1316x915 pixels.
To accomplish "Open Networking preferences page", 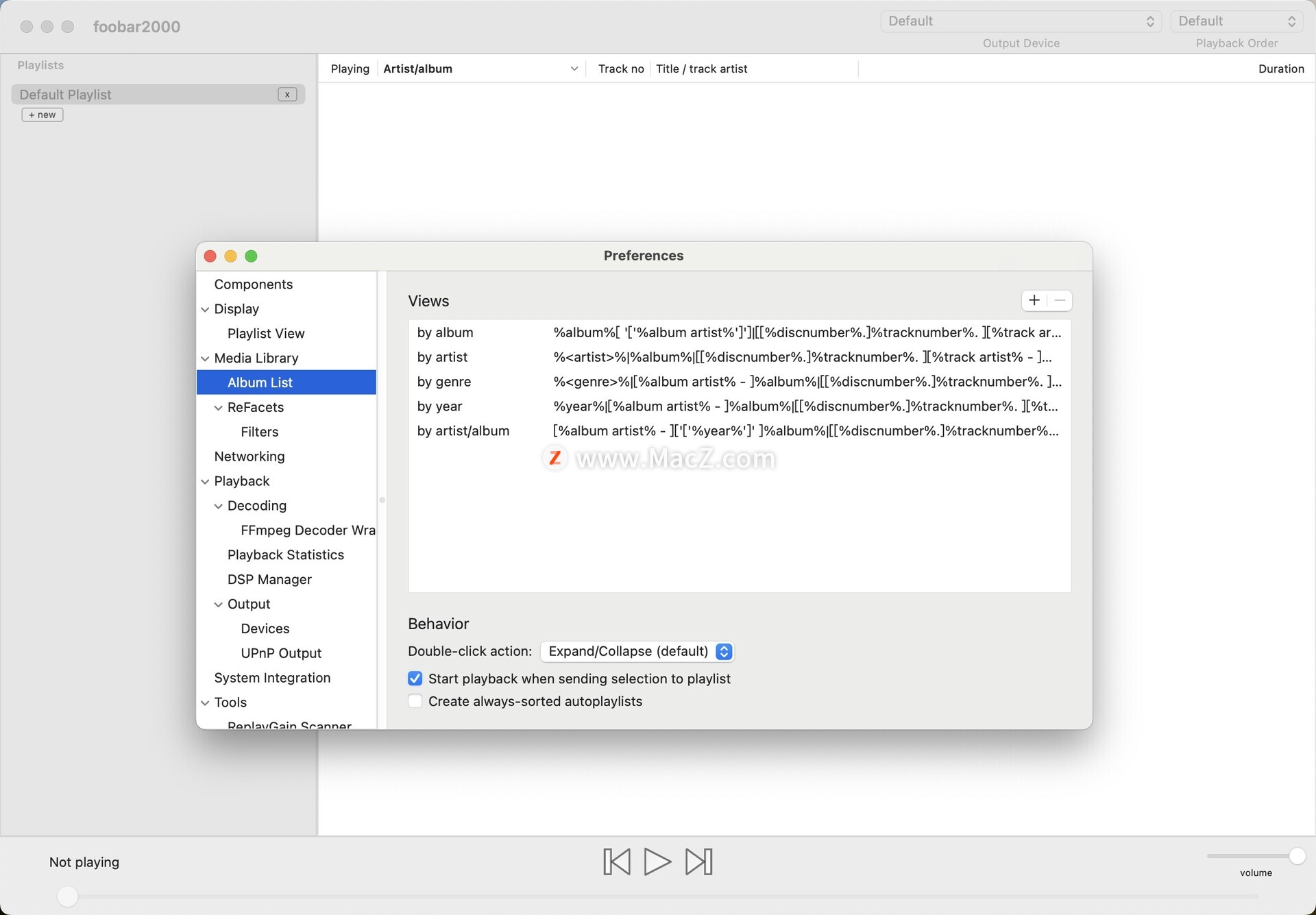I will click(x=249, y=456).
